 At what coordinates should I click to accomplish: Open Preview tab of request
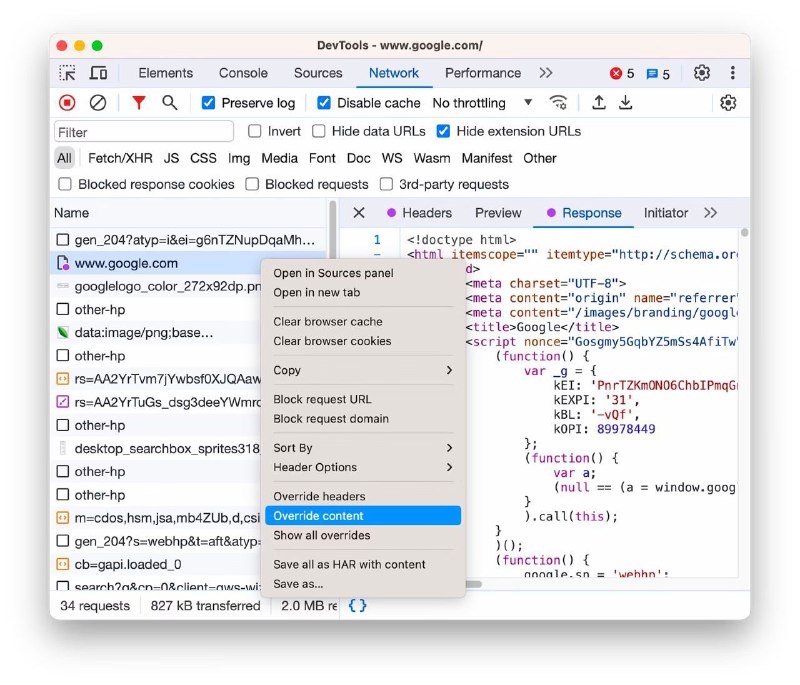498,213
